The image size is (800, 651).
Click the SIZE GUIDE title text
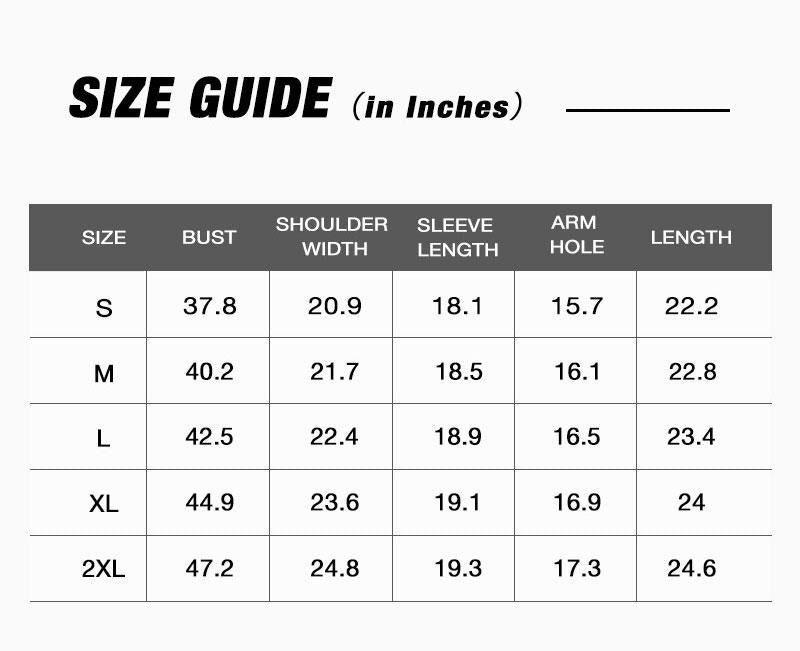199,99
